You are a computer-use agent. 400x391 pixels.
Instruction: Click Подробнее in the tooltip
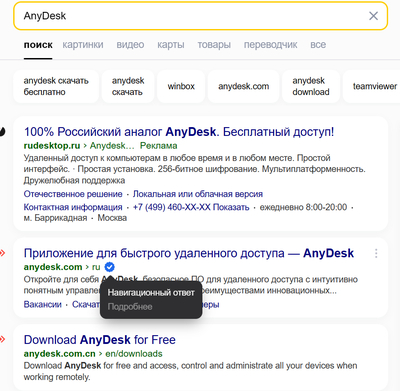pyautogui.click(x=130, y=307)
